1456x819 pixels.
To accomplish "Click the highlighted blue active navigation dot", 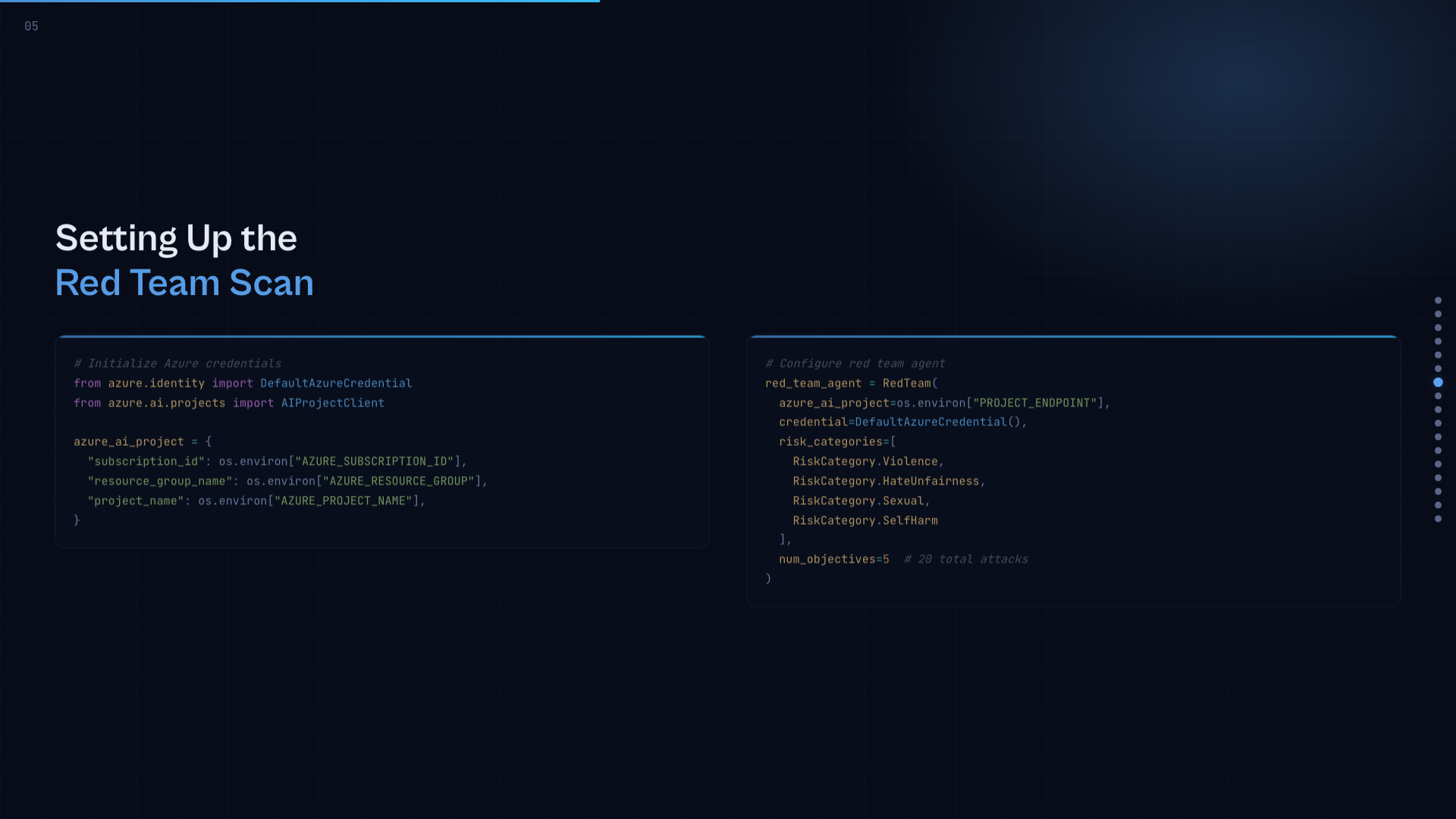I will (1438, 382).
